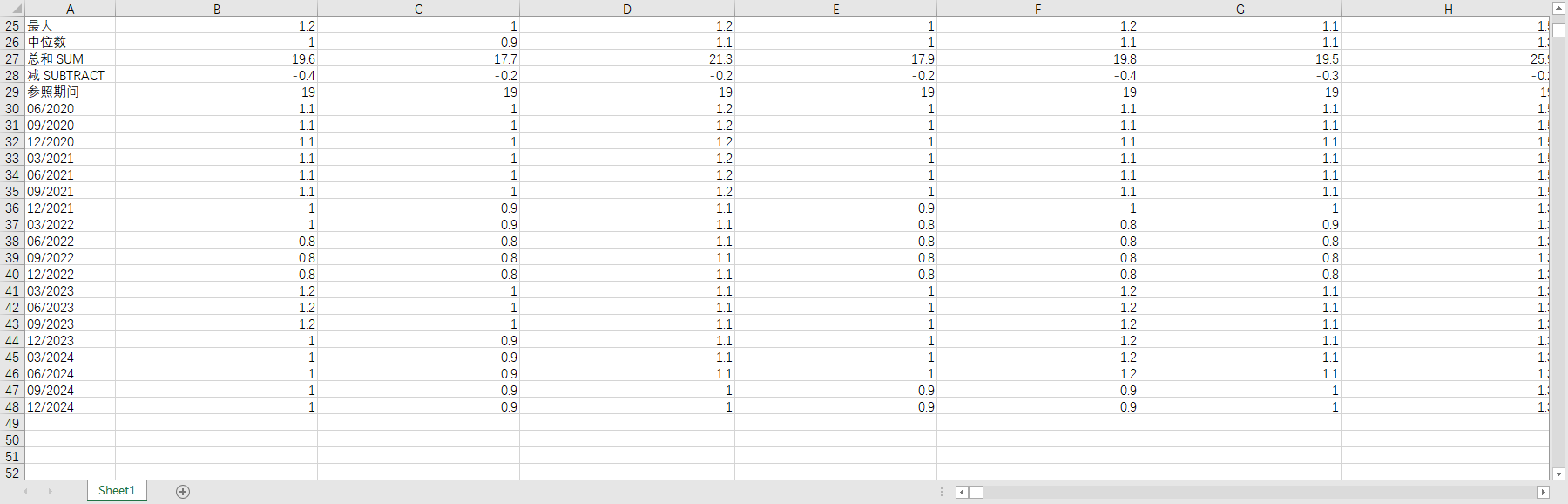Viewport: 1568px width, 504px height.
Task: Select the SUBTRACT value -0.3 in column G
Action: (x=1240, y=76)
